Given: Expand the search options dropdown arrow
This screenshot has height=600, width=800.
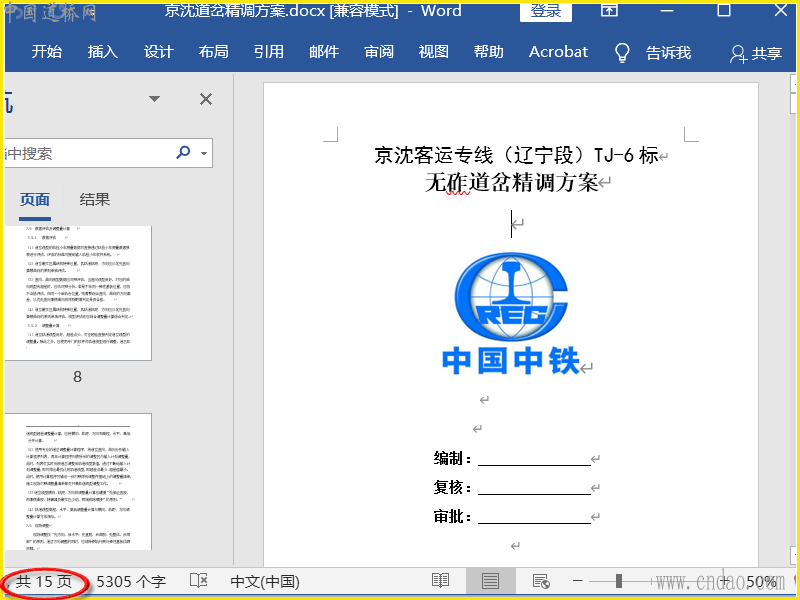Looking at the screenshot, I should pos(204,153).
